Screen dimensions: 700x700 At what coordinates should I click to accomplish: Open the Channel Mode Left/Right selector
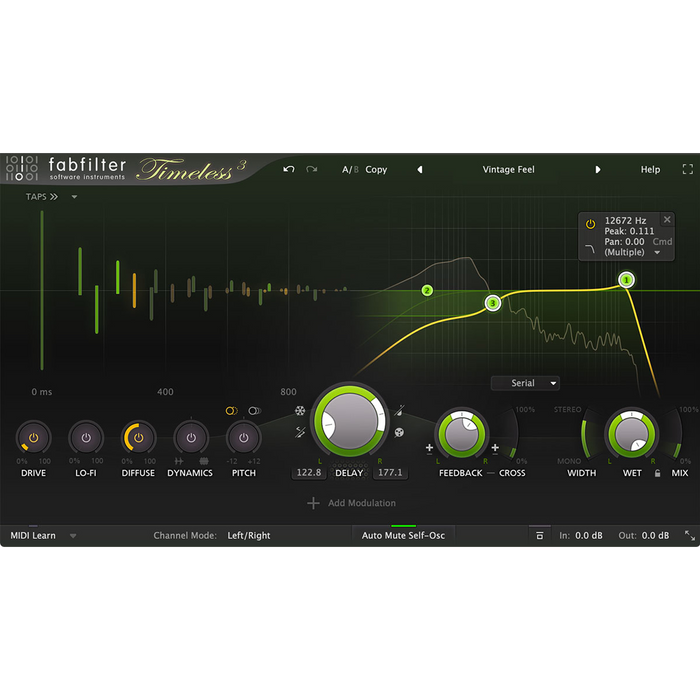tap(249, 535)
